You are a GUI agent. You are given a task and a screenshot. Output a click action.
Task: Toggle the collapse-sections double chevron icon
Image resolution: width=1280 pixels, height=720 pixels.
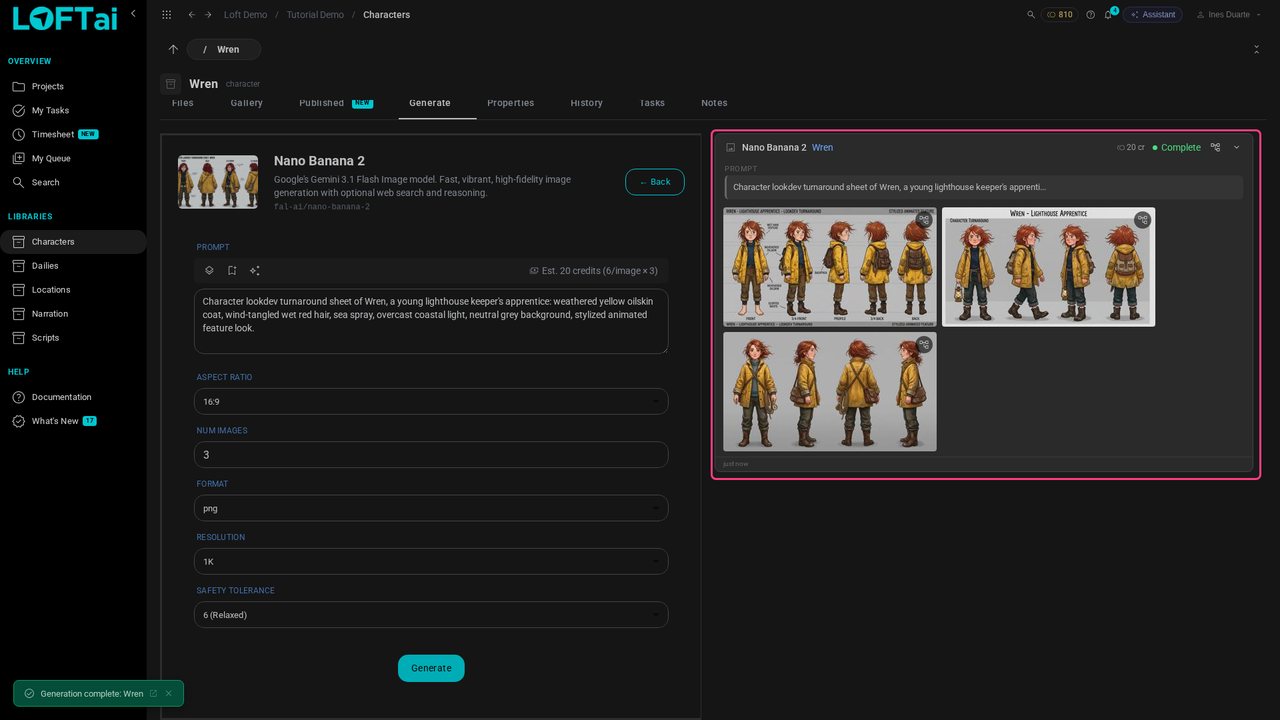(1256, 49)
